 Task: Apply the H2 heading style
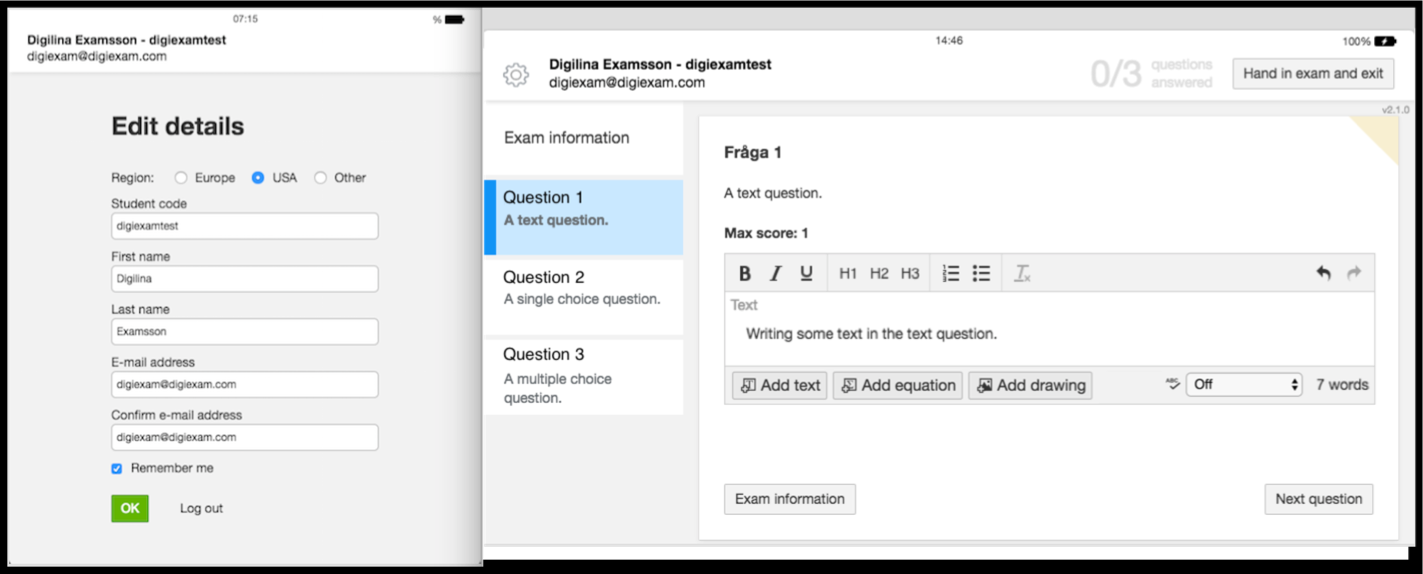(879, 273)
